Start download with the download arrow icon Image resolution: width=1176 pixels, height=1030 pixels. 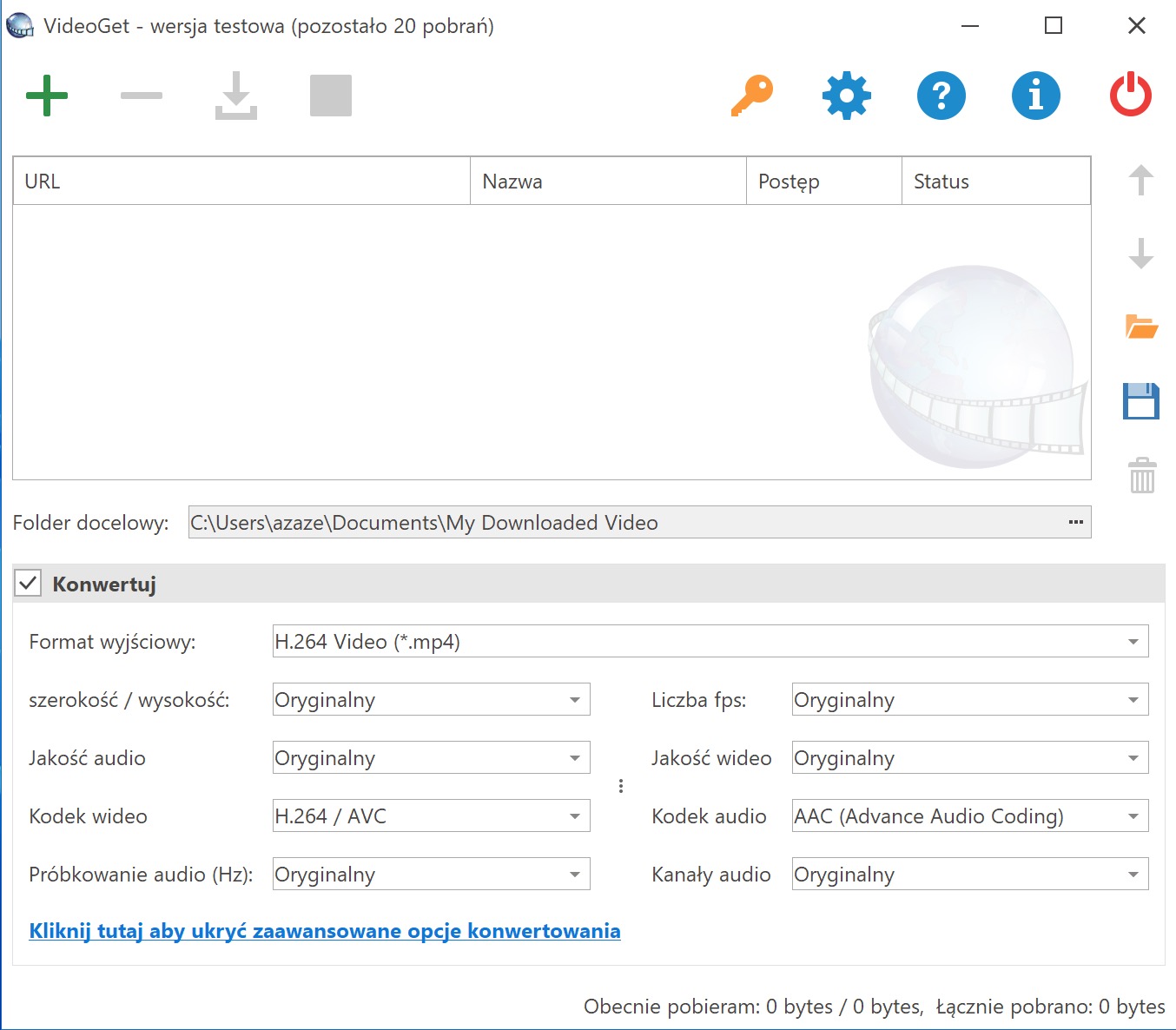pos(236,96)
